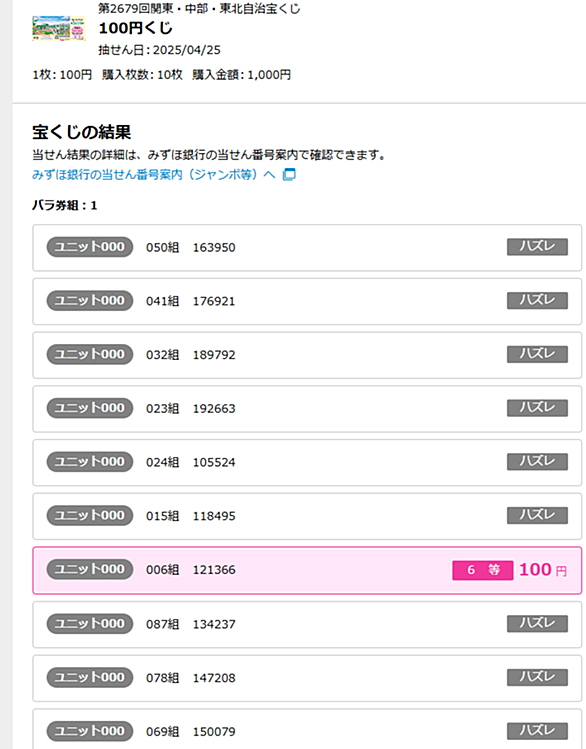Select the ticket row 023組 192663
The height and width of the screenshot is (749, 586).
tap(307, 409)
